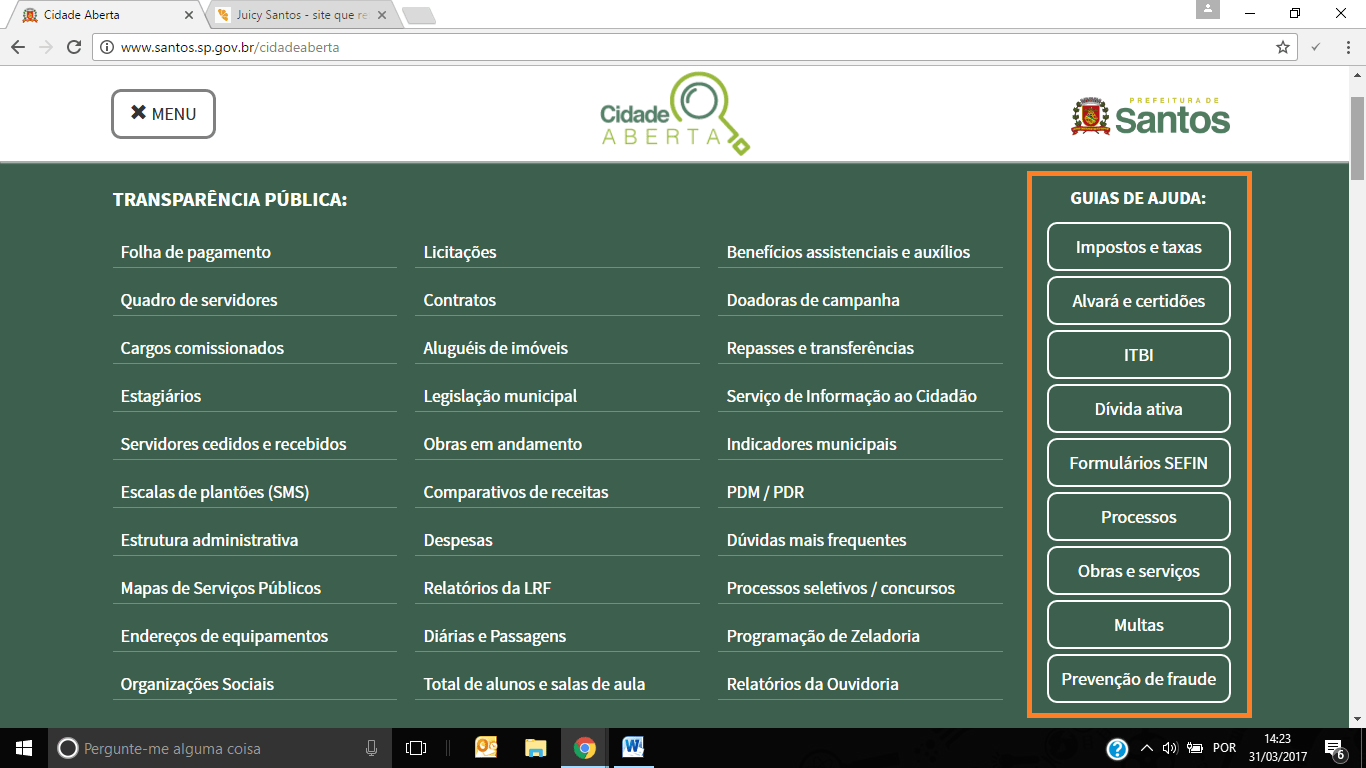Click the Prefeitura de Santos logo
Image resolution: width=1366 pixels, height=768 pixels.
click(1150, 116)
